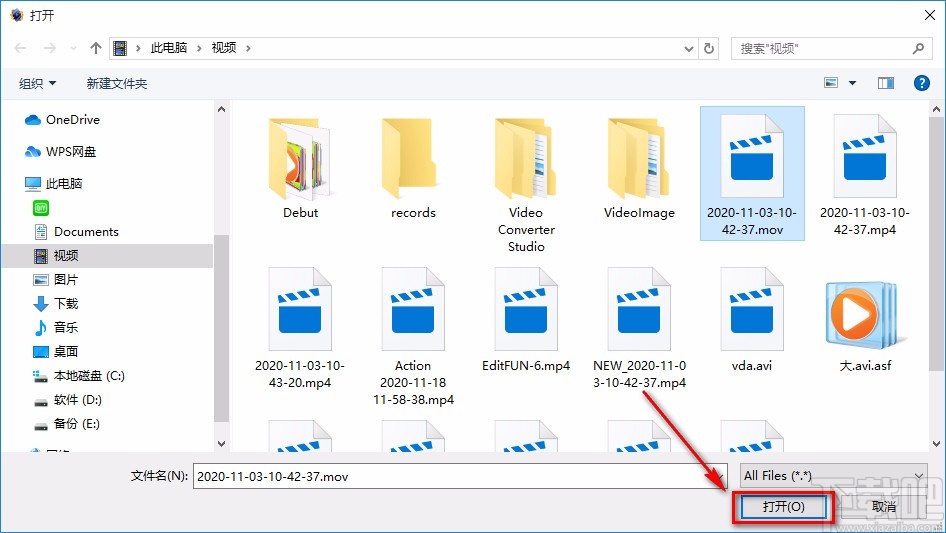Click 视频 in address breadcrumb
Viewport: 946px width, 533px height.
(224, 48)
